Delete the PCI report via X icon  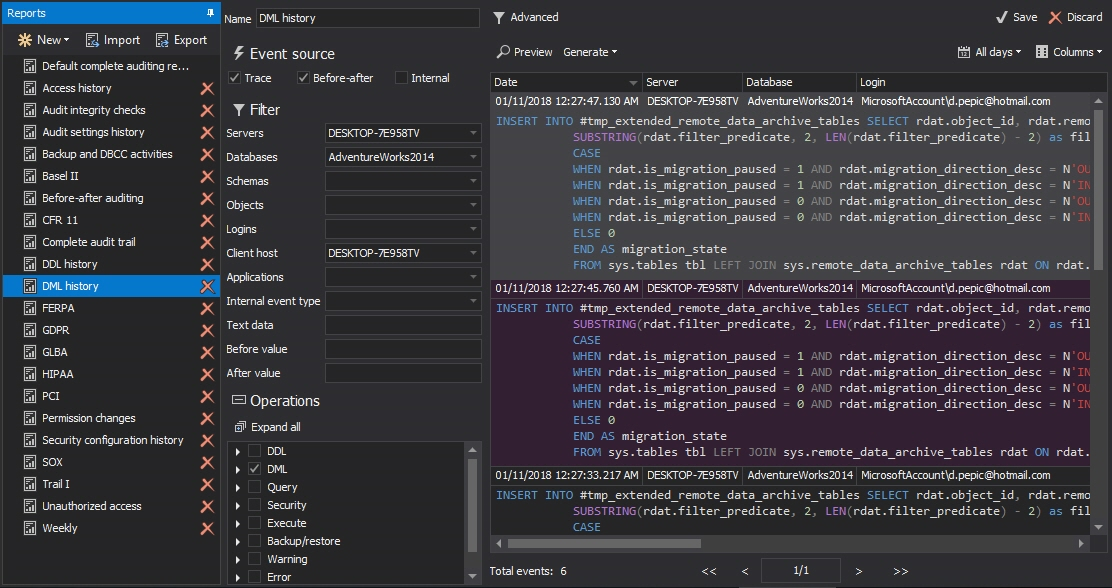click(x=207, y=396)
